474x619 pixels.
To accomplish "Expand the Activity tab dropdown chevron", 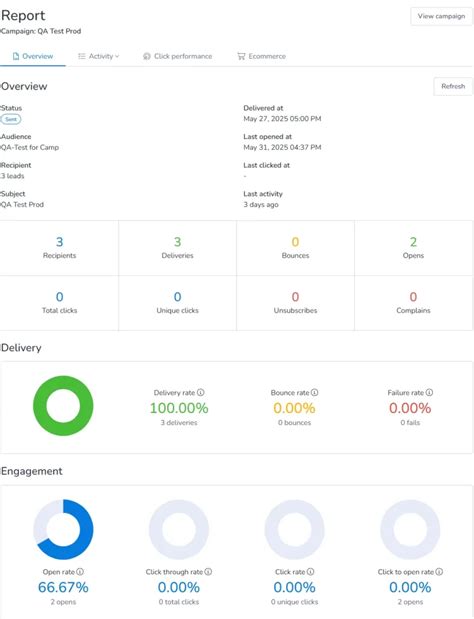I will (117, 56).
